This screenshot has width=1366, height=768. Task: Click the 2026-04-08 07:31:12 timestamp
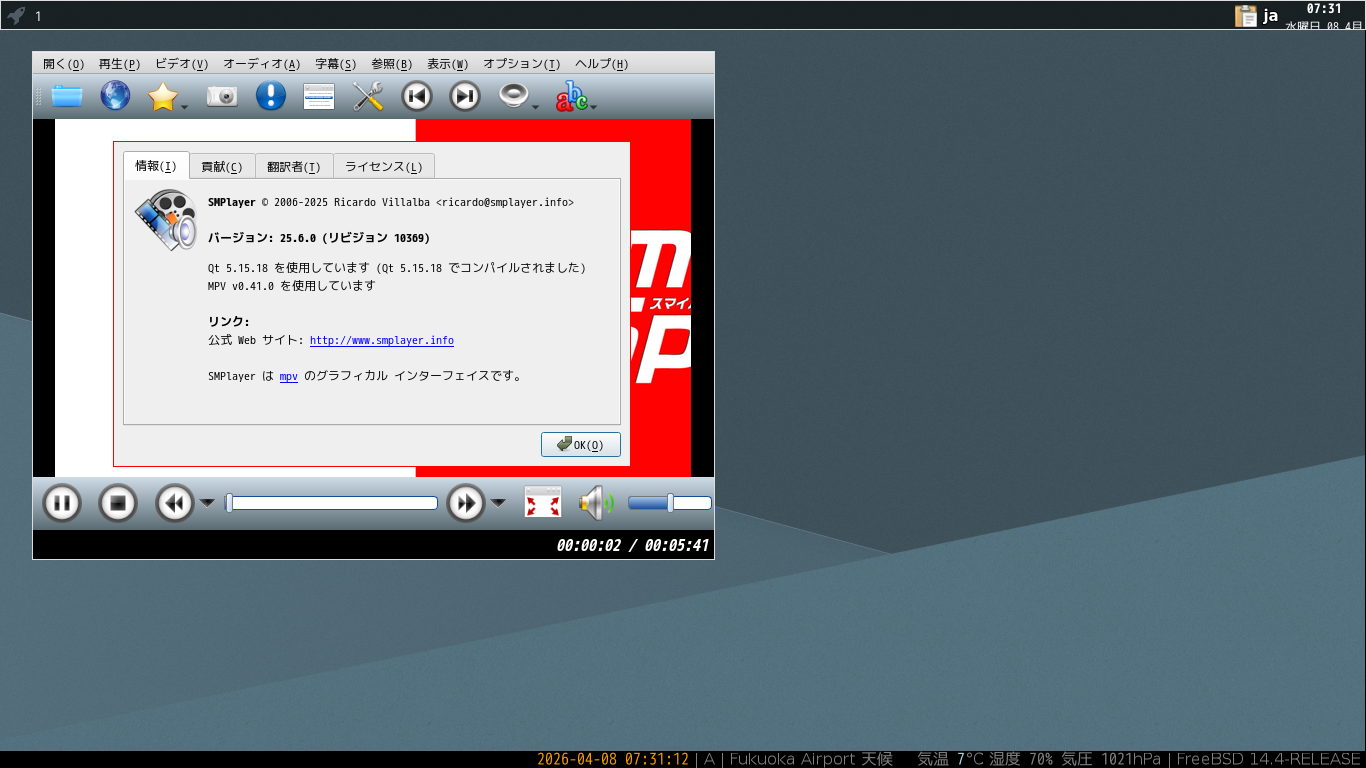[x=613, y=759]
